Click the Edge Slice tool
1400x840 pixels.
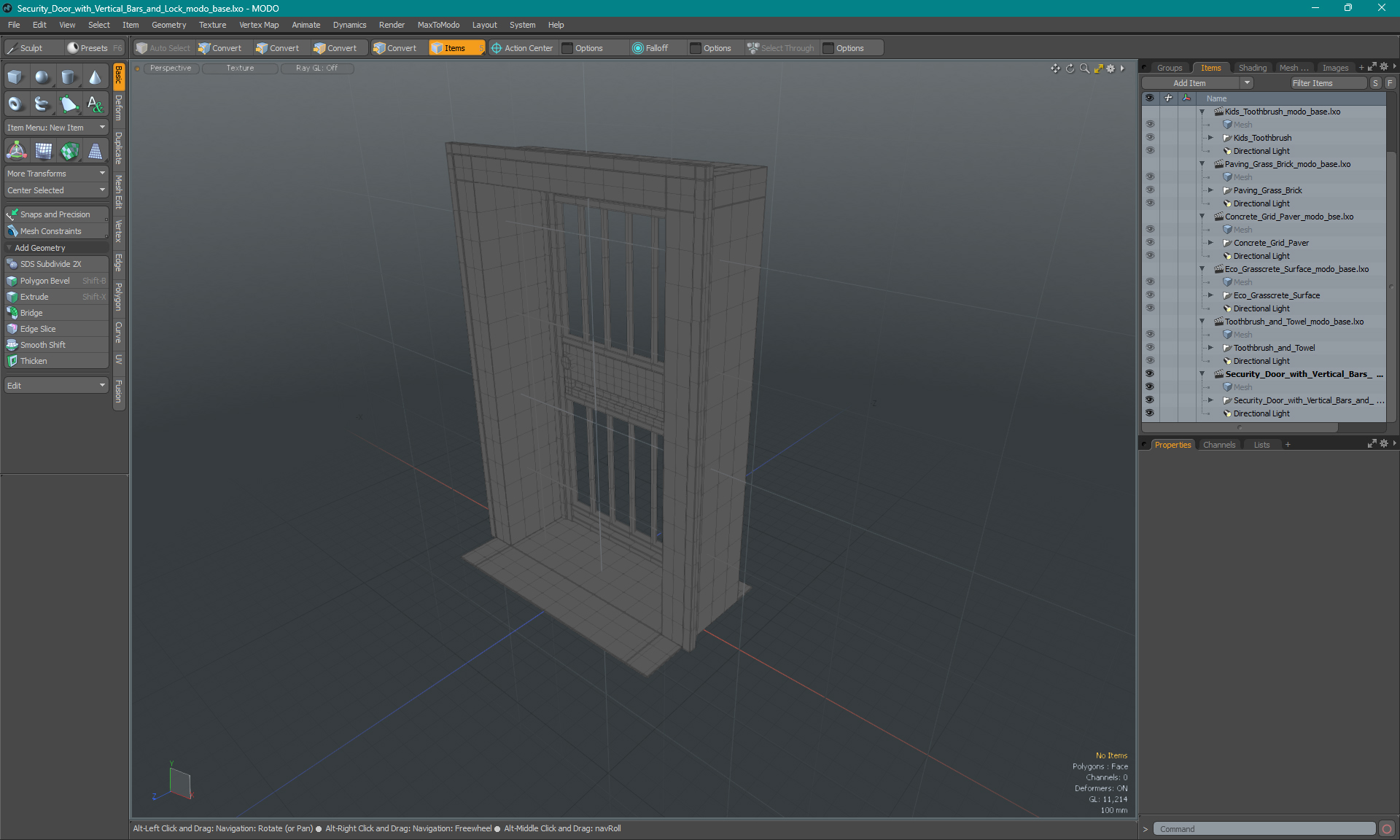[37, 328]
